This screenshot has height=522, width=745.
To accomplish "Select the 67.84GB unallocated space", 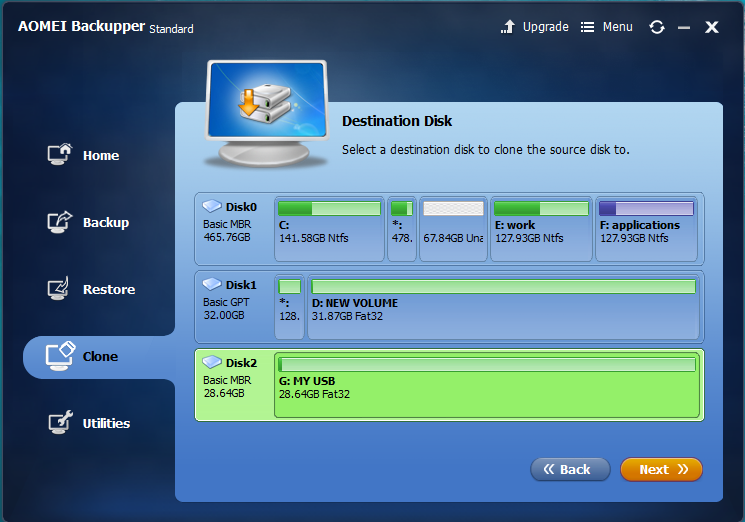I will (453, 229).
